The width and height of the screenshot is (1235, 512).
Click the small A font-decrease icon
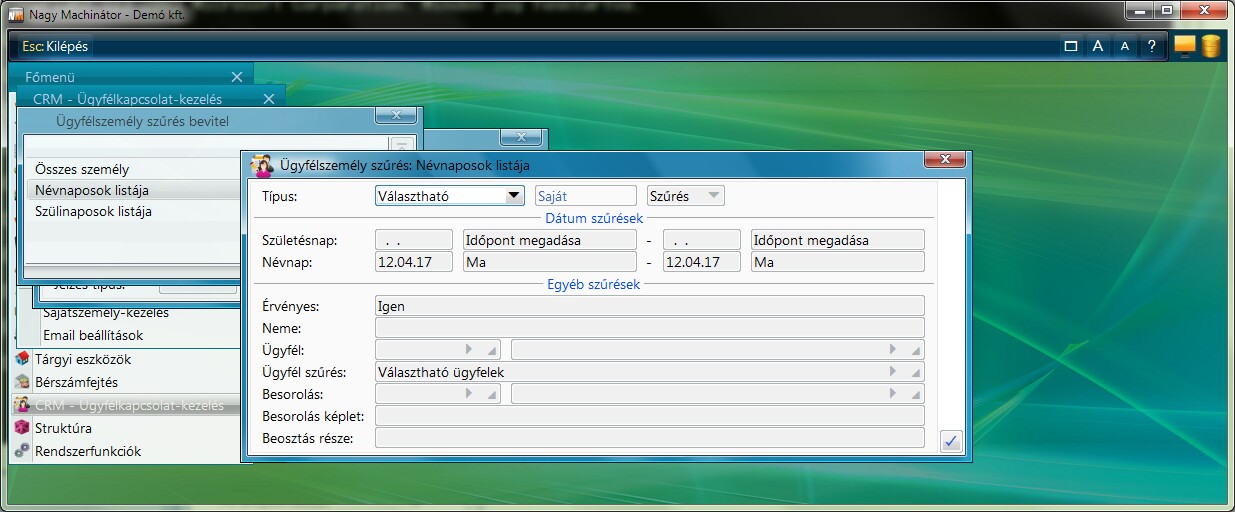[x=1124, y=46]
